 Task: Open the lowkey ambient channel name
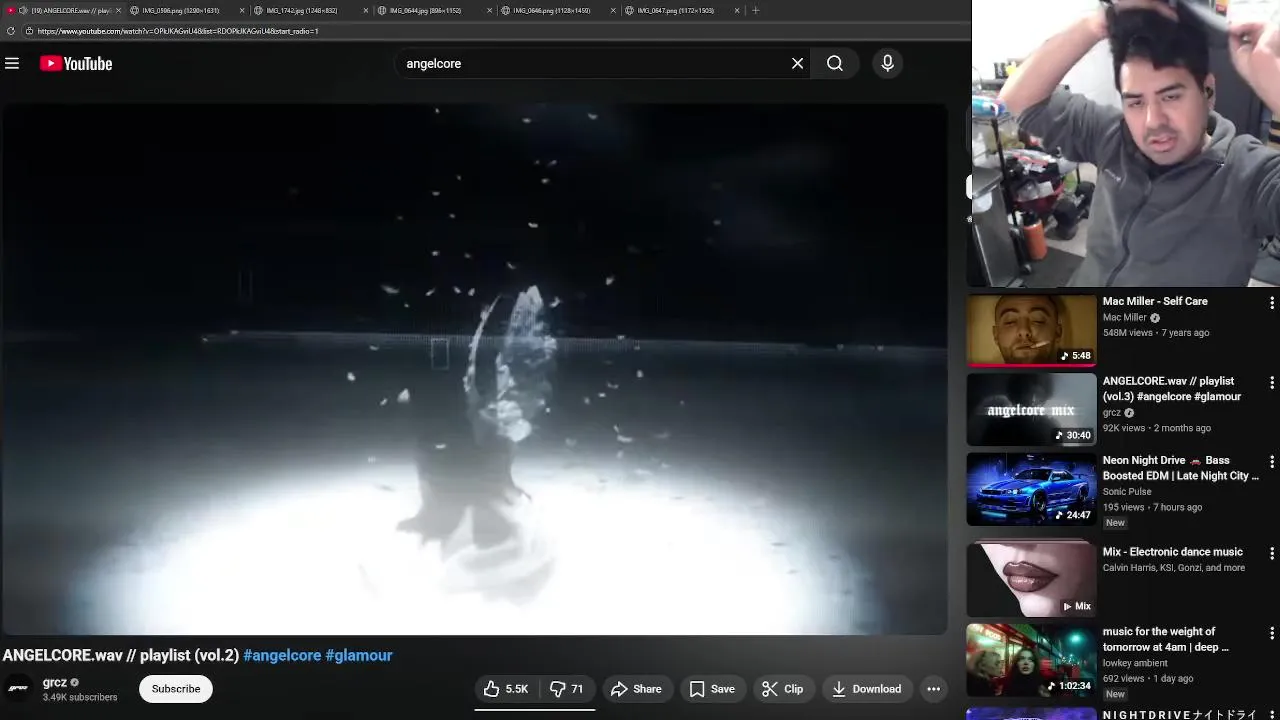(1137, 663)
